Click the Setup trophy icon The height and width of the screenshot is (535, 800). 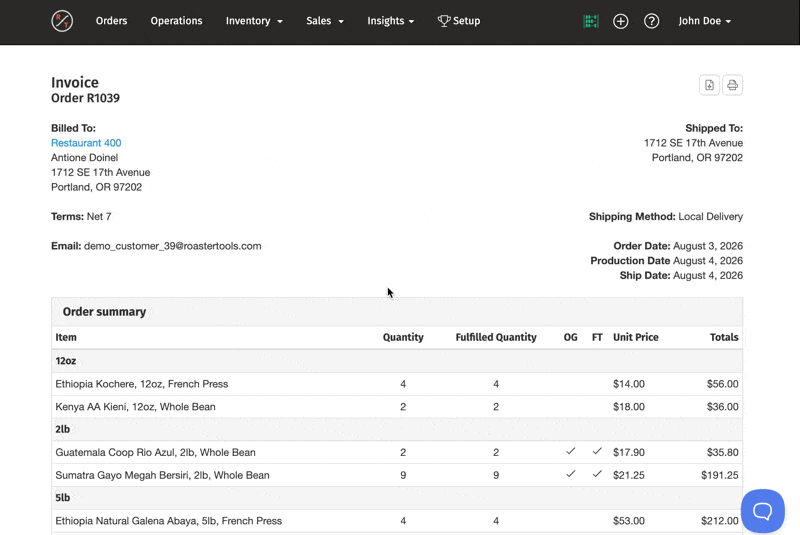pyautogui.click(x=444, y=21)
